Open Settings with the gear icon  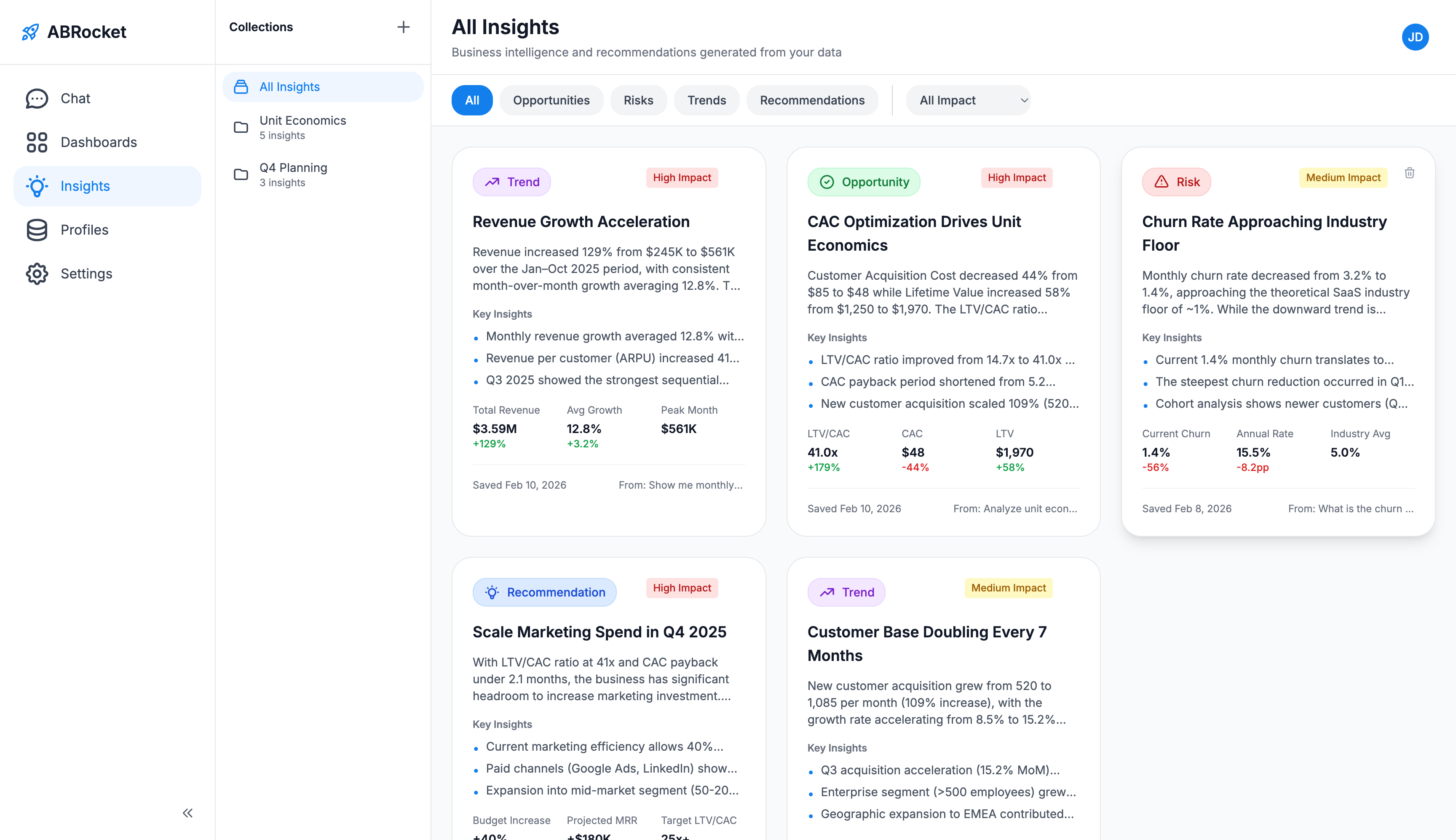click(x=36, y=273)
